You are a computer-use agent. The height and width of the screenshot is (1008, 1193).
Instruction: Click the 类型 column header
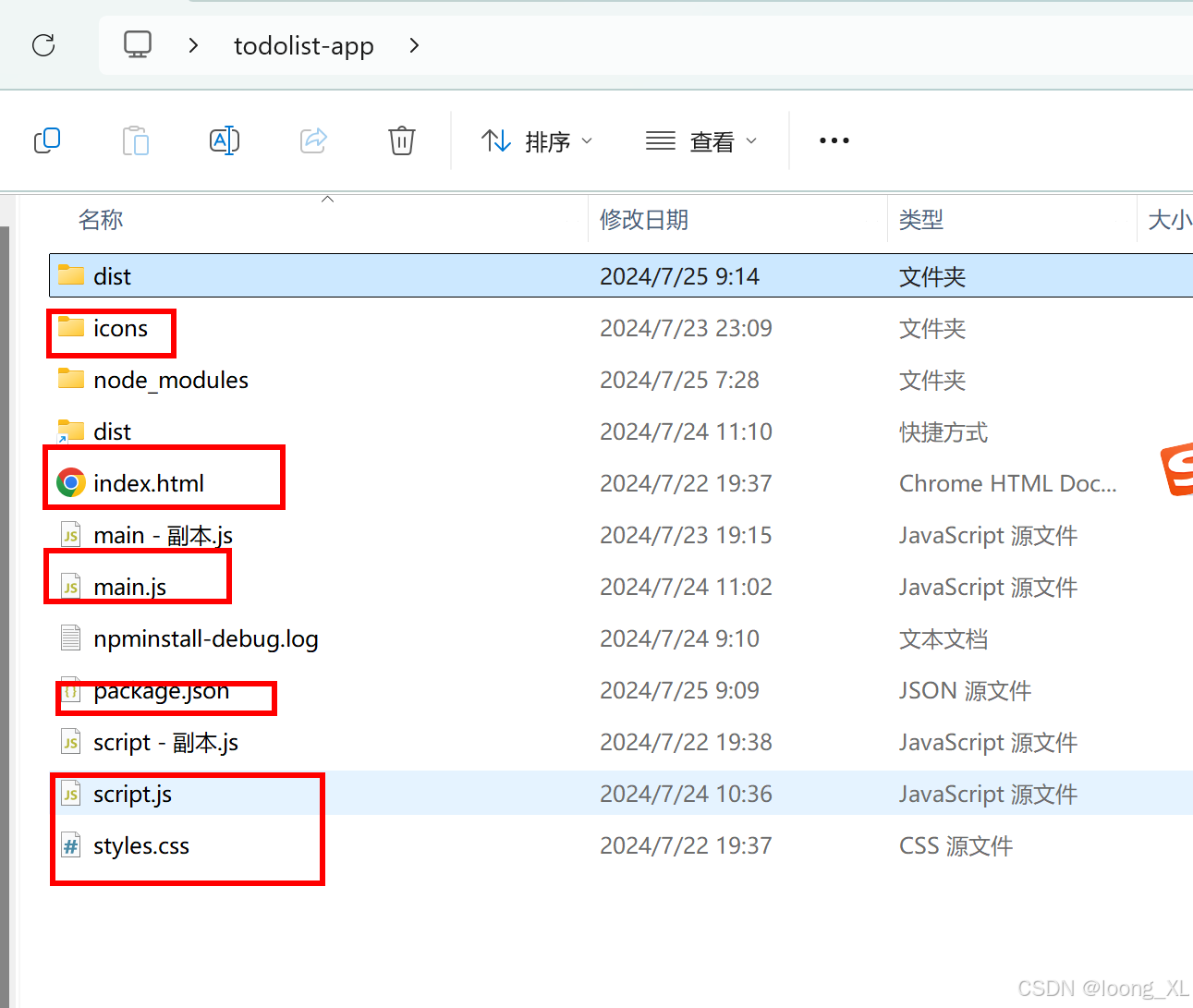[x=921, y=220]
